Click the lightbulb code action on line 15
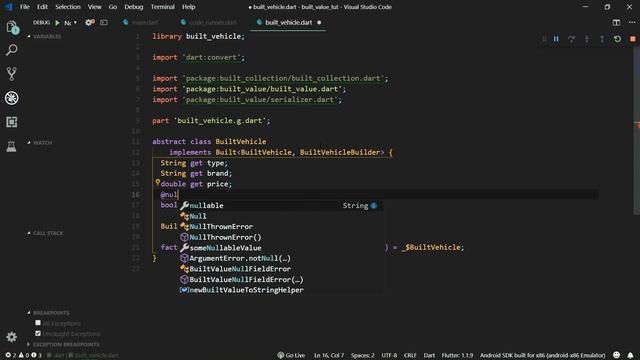The width and height of the screenshot is (640, 360). pos(157,183)
